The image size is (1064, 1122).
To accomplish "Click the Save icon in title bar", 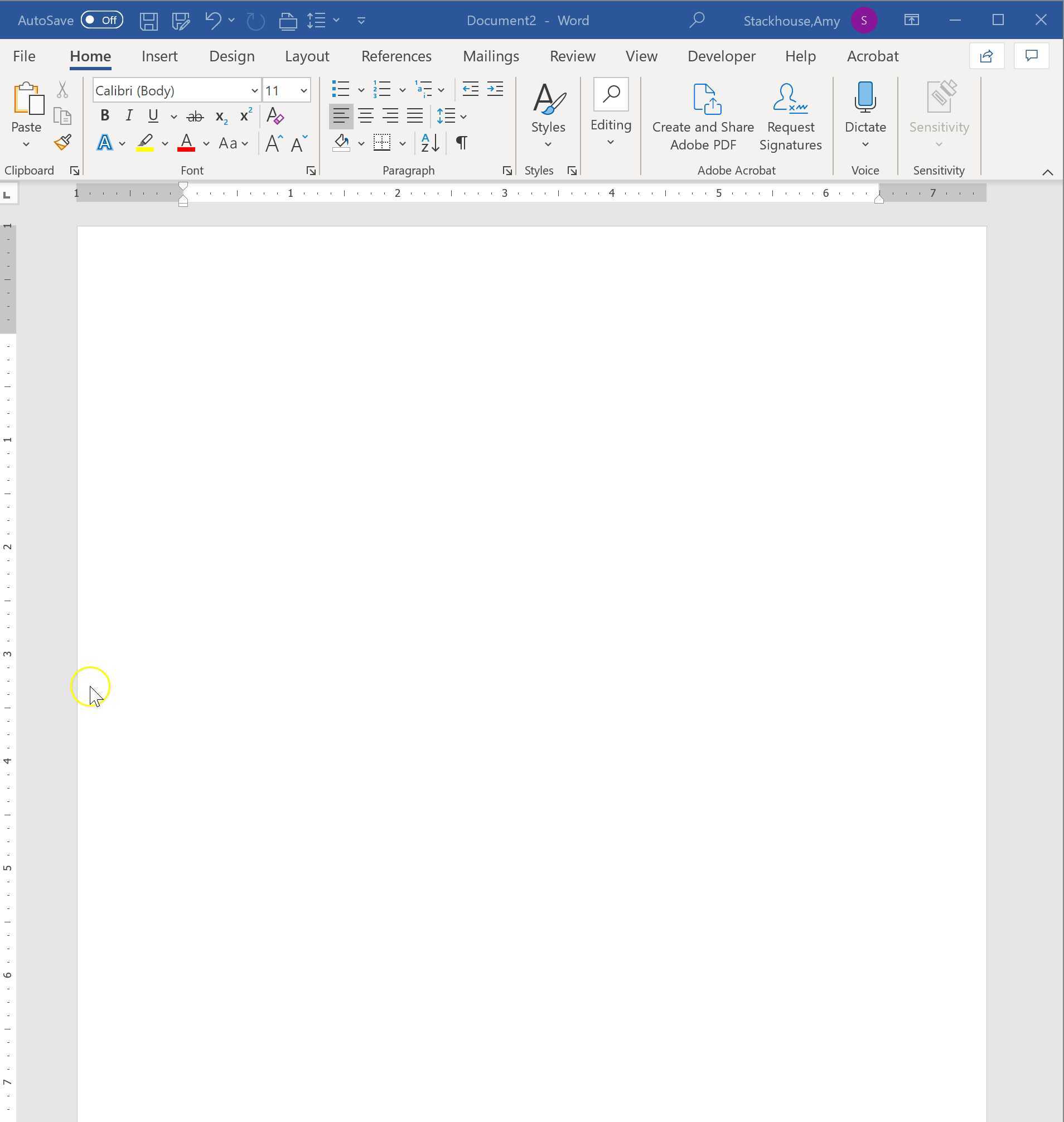I will point(148,21).
